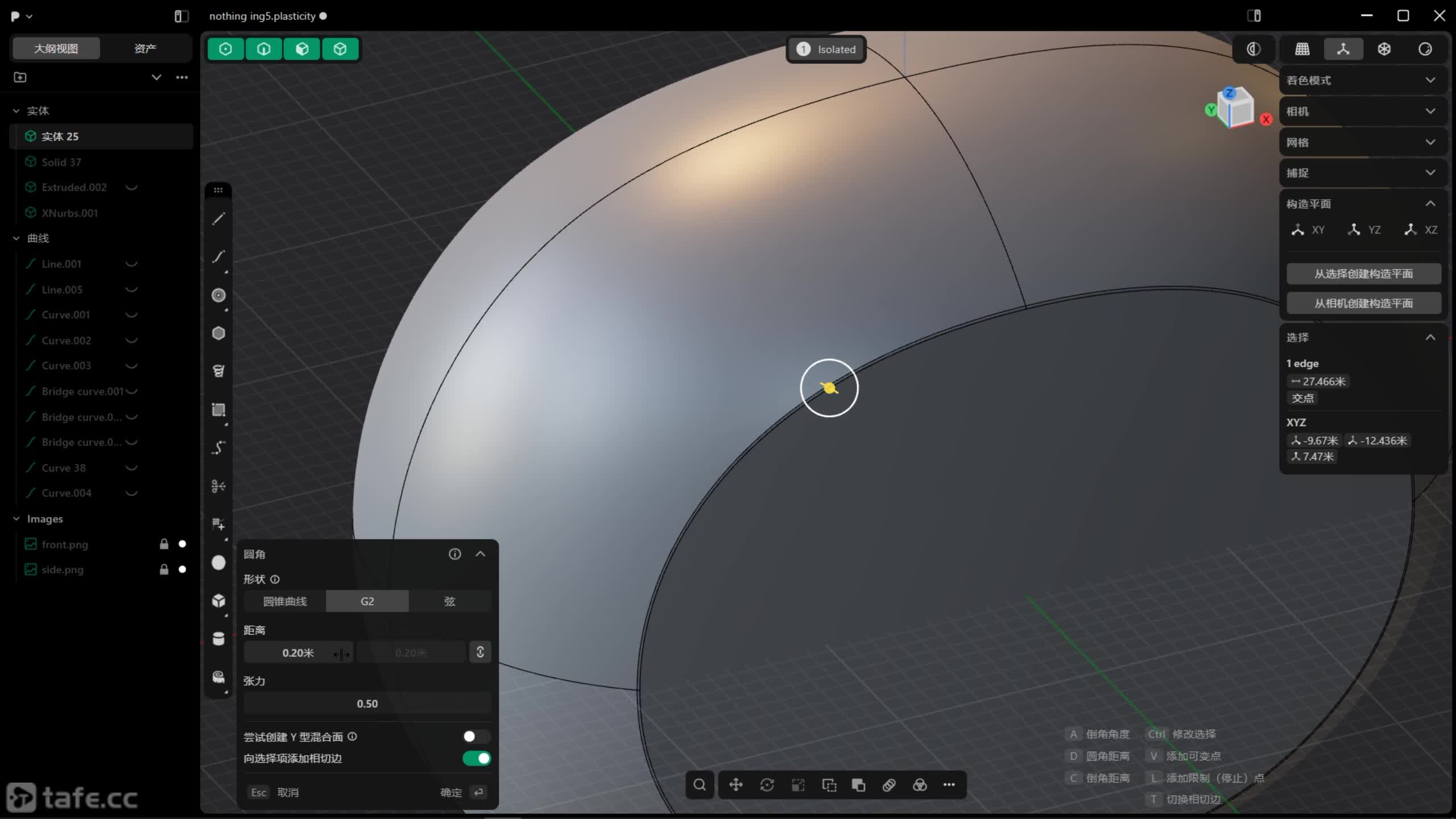The width and height of the screenshot is (1456, 819).
Task: Select the 弦 shape option
Action: 449,601
